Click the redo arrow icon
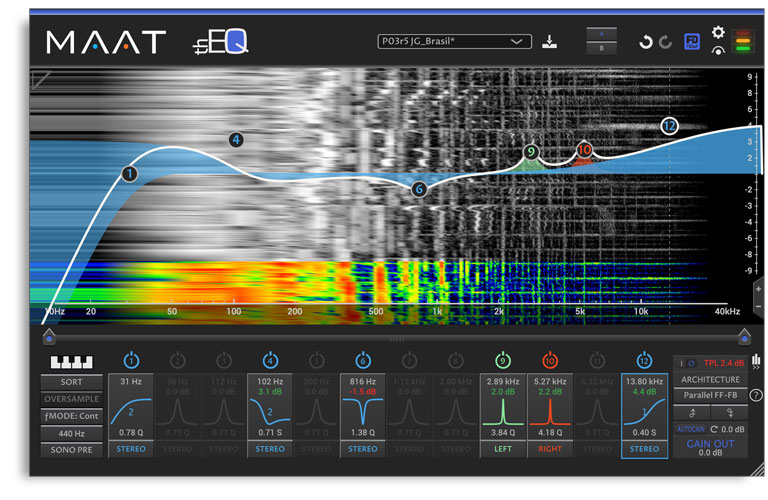 pyautogui.click(x=665, y=42)
